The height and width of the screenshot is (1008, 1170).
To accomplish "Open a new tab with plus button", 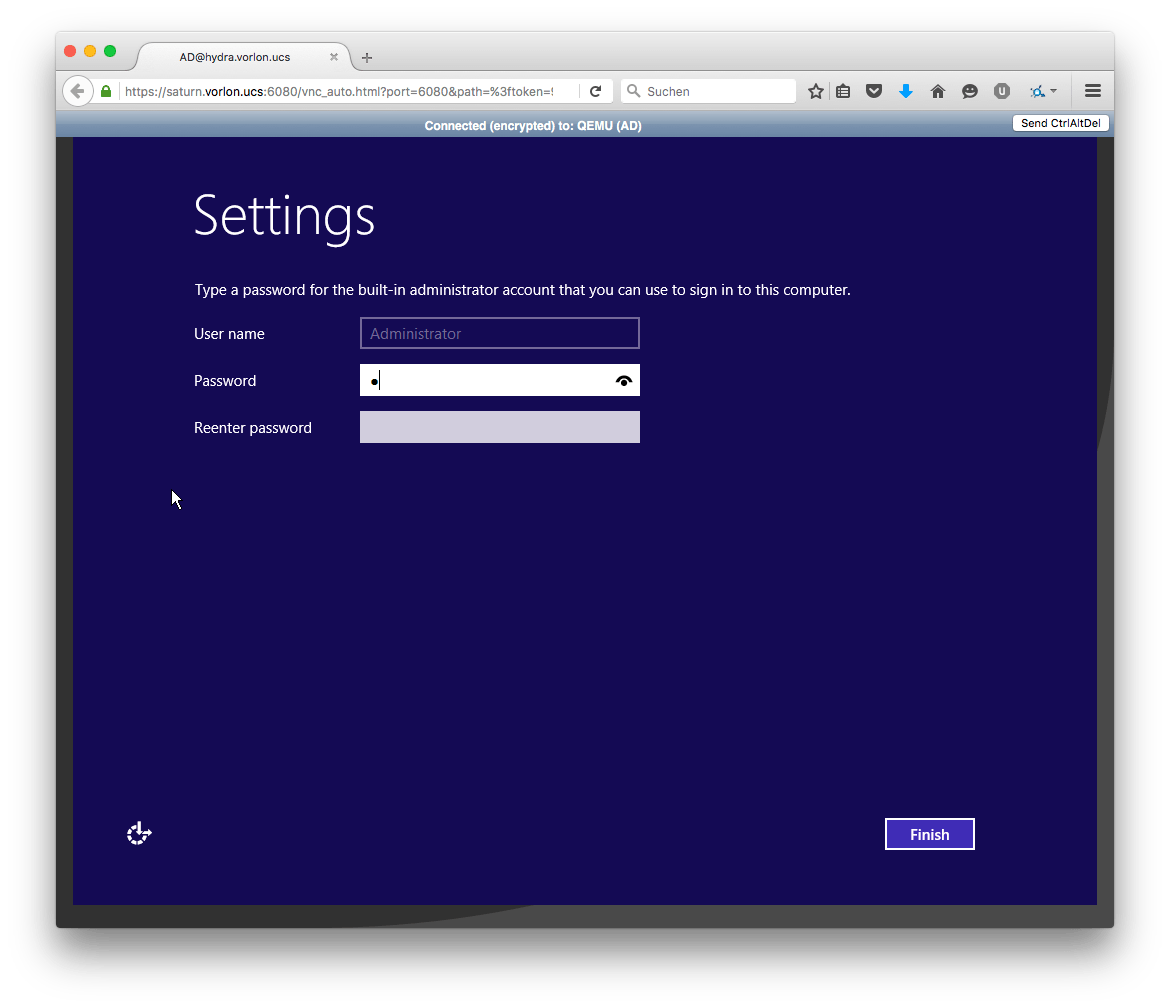I will coord(367,58).
